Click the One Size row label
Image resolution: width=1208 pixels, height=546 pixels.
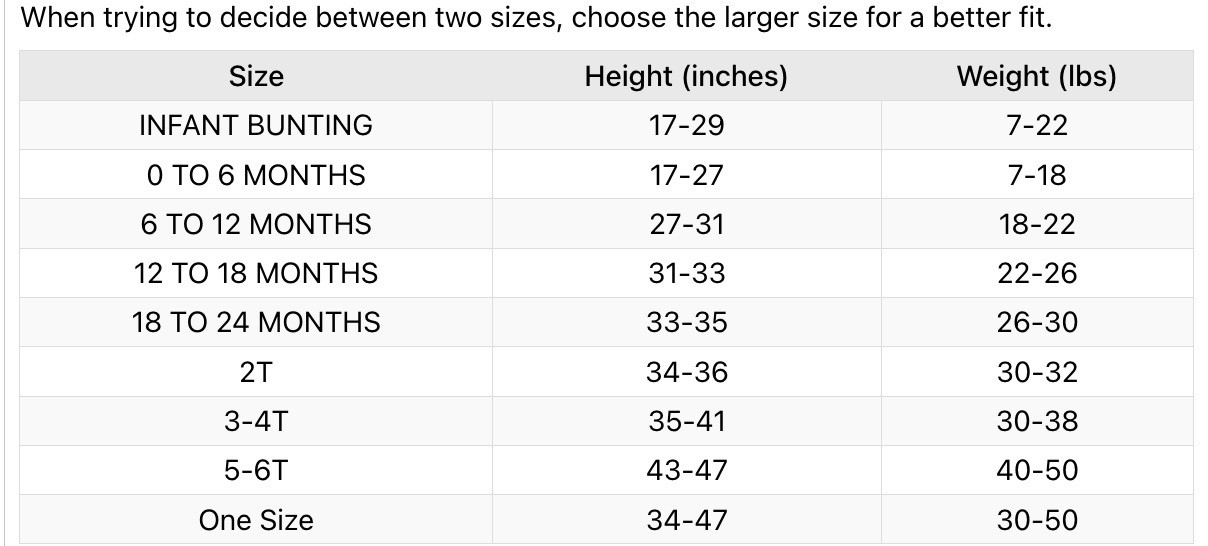(256, 520)
